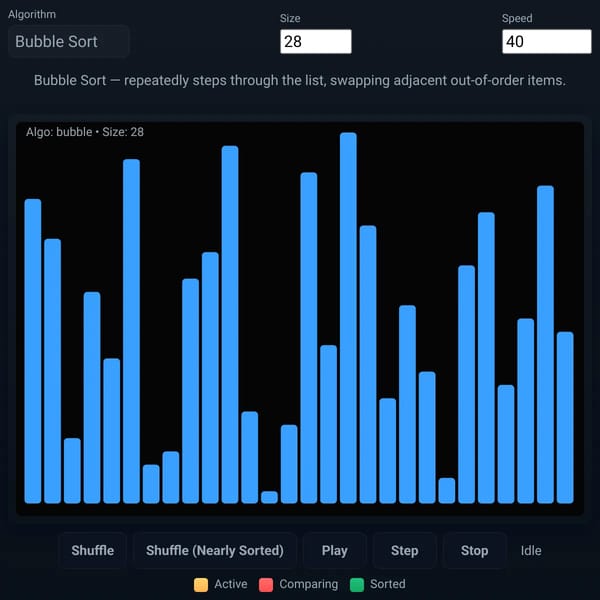
Task: Click the Bubble Sort description sentence
Action: (300, 81)
